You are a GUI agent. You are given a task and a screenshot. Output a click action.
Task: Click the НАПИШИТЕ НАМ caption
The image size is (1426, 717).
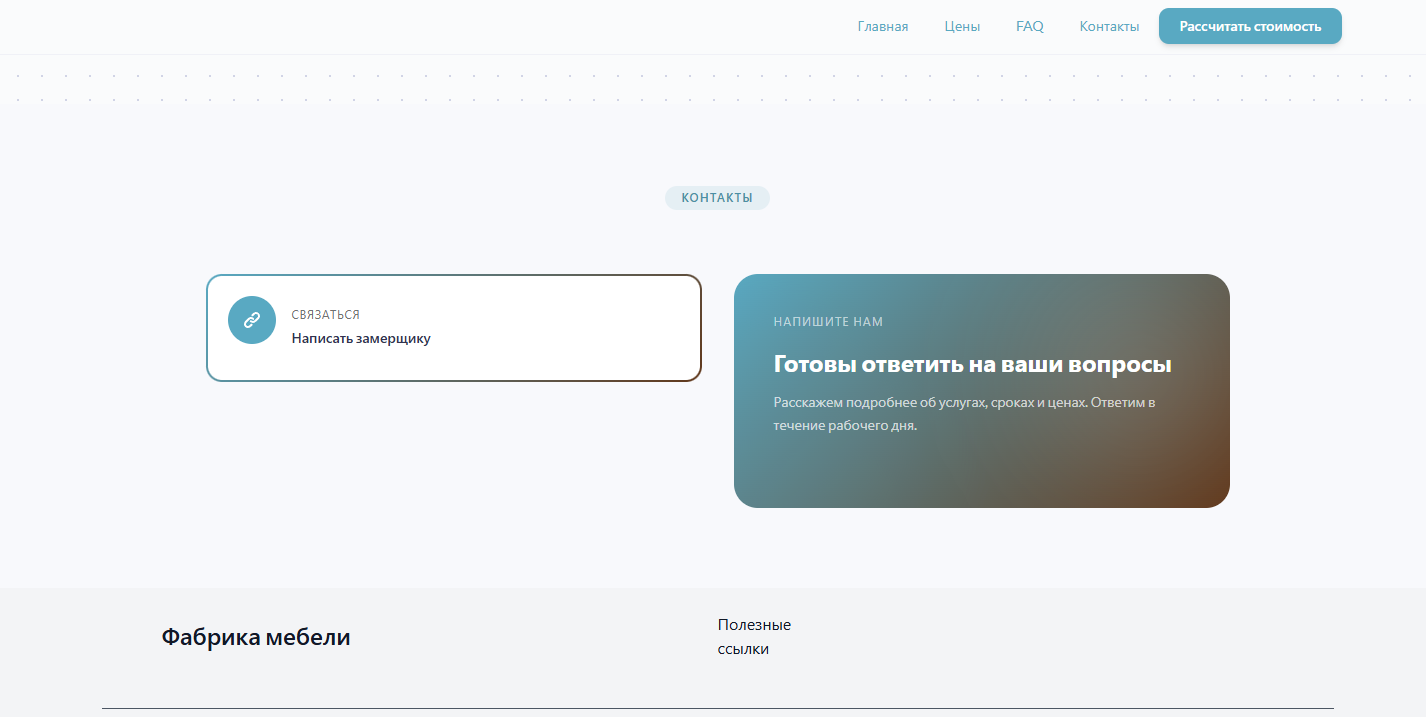[x=828, y=322]
